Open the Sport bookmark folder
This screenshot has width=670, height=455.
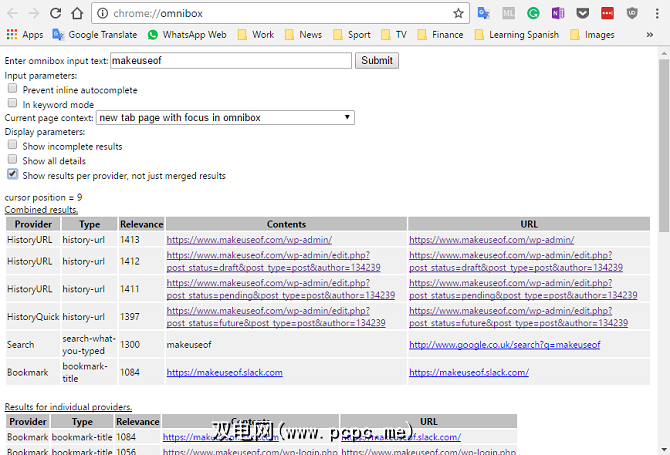coord(352,35)
